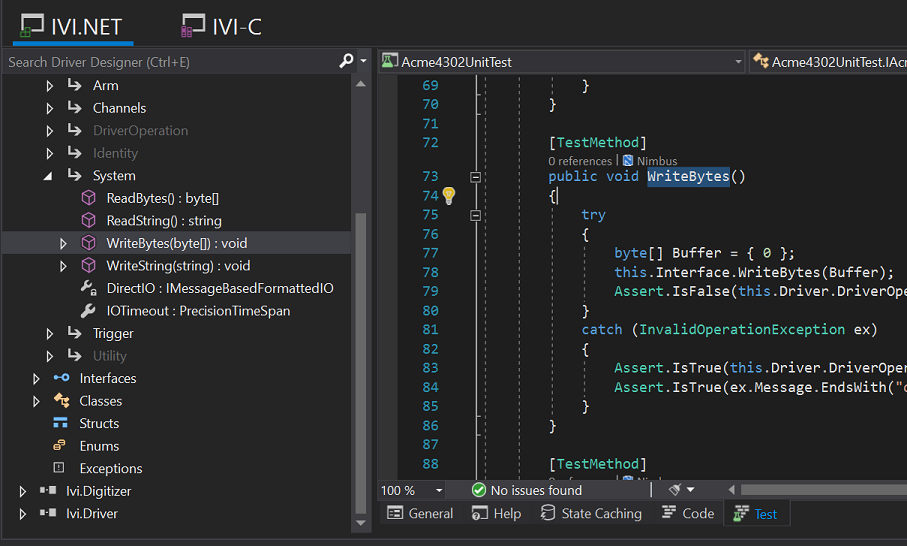The image size is (907, 546).
Task: Expand the WriteString(string) method node
Action: coord(63,266)
